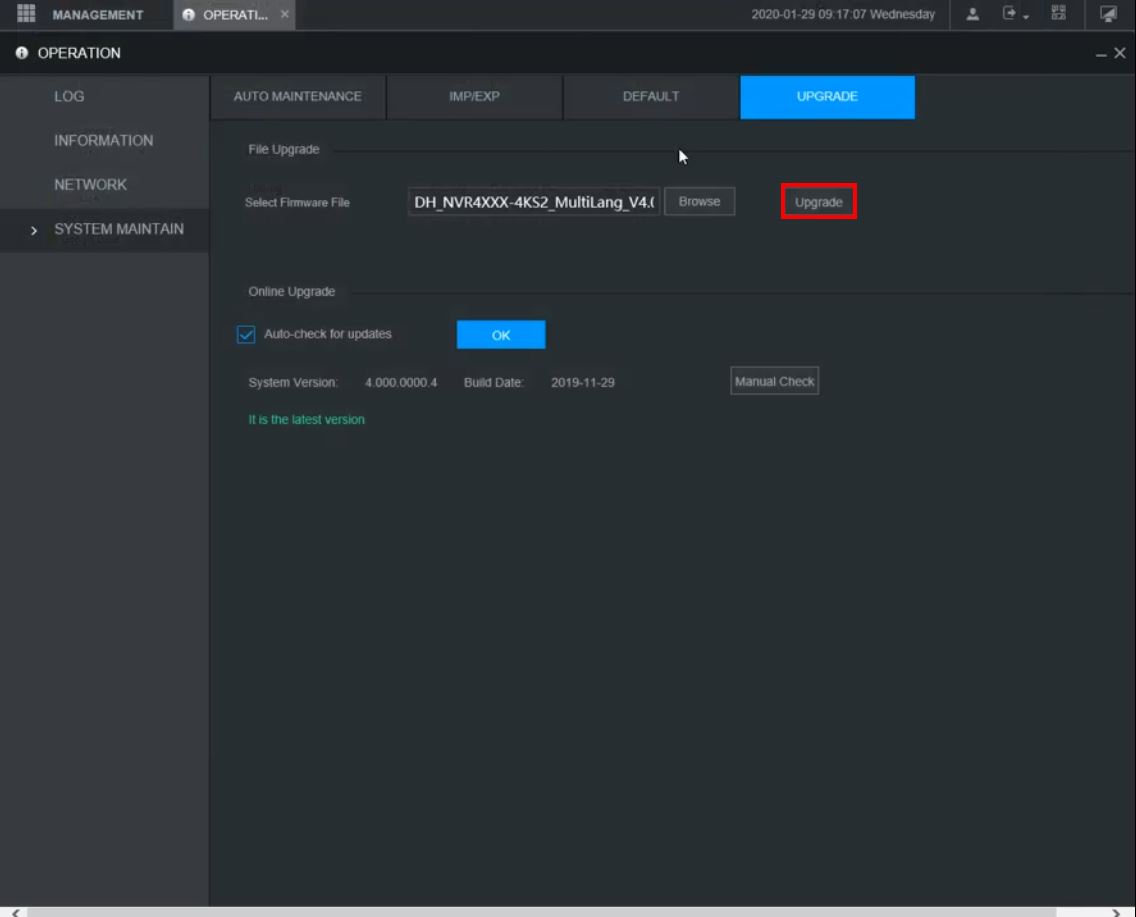Screen dimensions: 1136x917
Task: Click the user account icon
Action: coord(973,14)
